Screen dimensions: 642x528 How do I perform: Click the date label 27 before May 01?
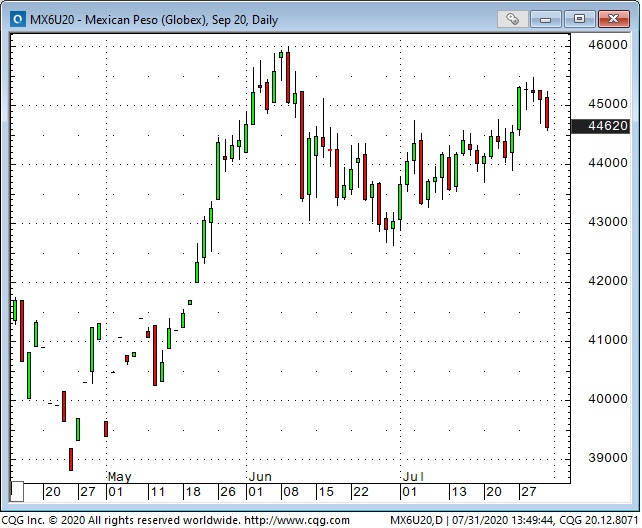point(88,492)
